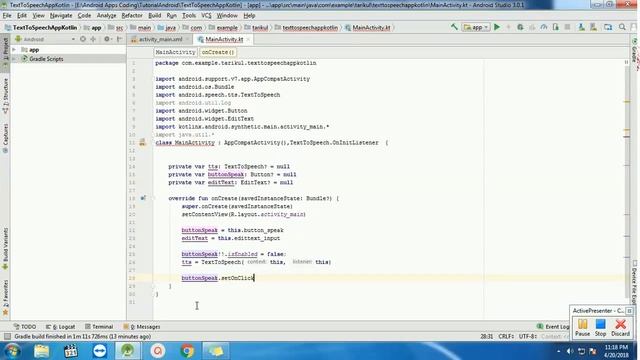Click the Android profiler gauge icon
The image size is (640, 360).
pyautogui.click(x=544, y=27)
